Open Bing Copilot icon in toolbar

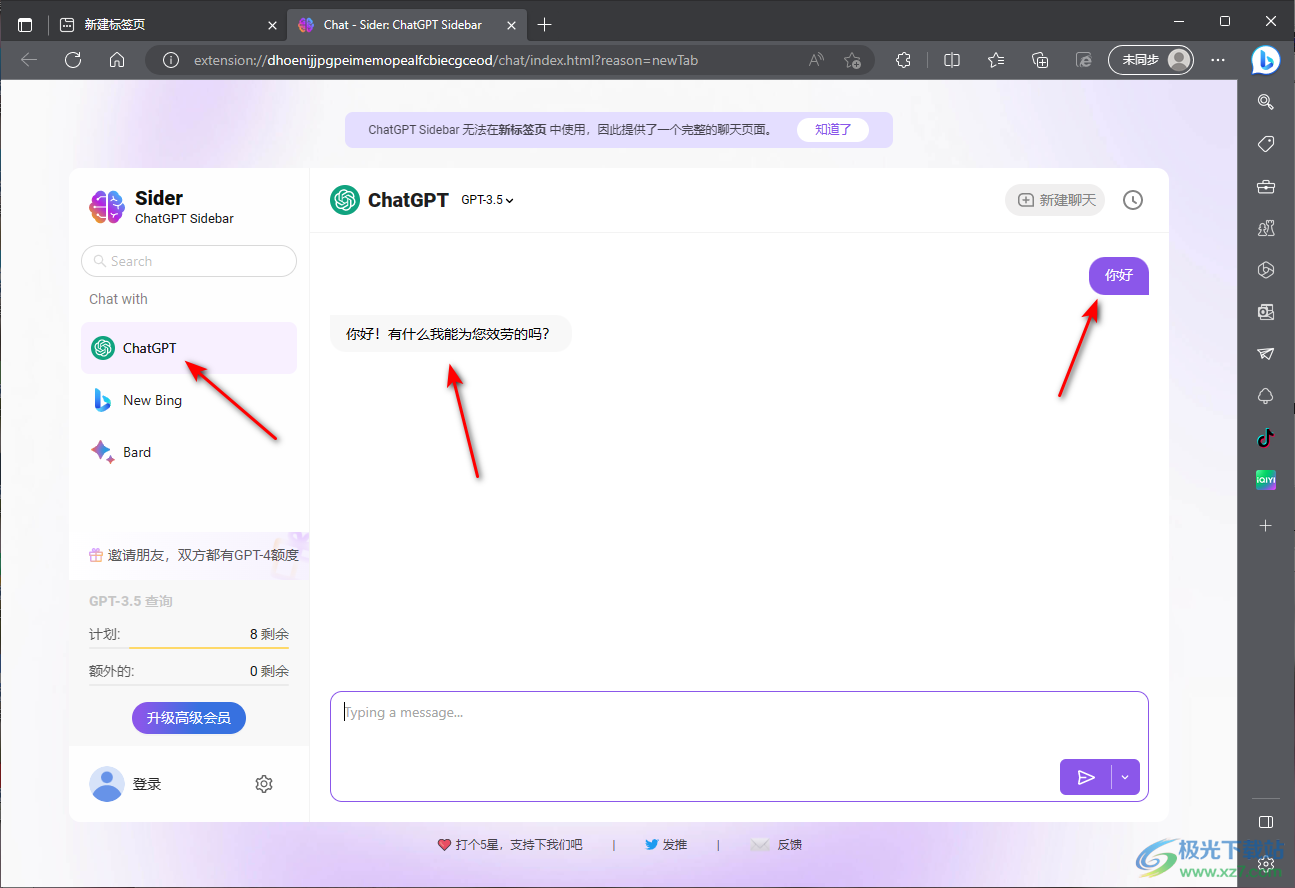(x=1265, y=60)
